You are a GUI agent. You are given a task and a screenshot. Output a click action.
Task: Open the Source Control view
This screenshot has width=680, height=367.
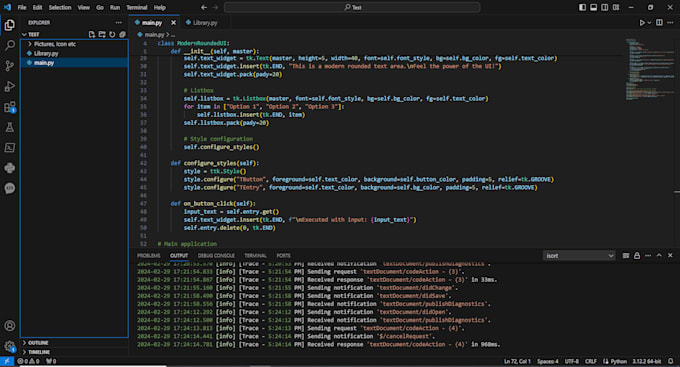tap(10, 66)
